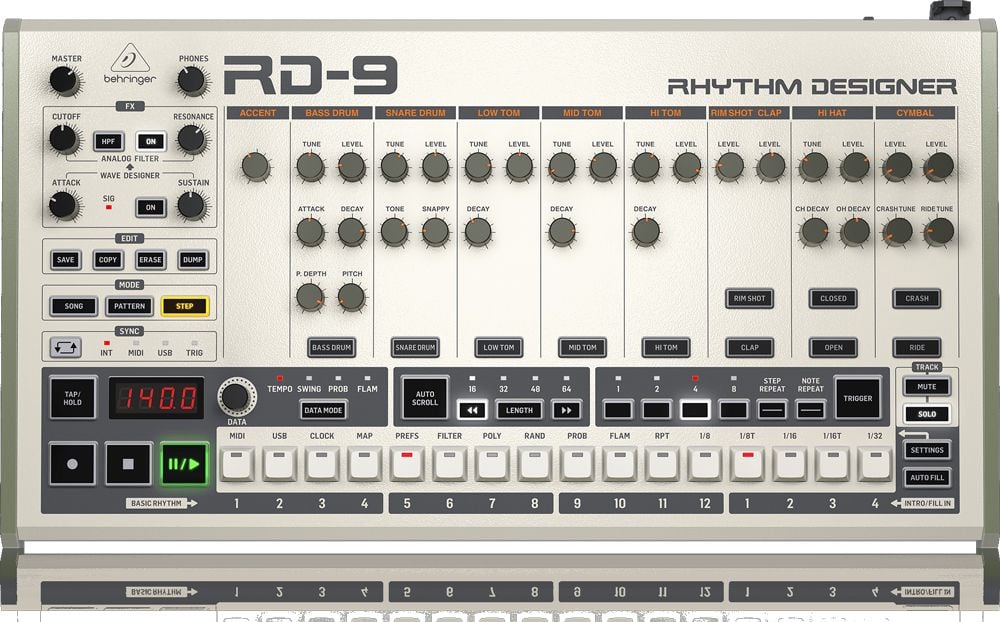The image size is (1000, 622).
Task: Select PATTERN mode
Action: click(129, 306)
